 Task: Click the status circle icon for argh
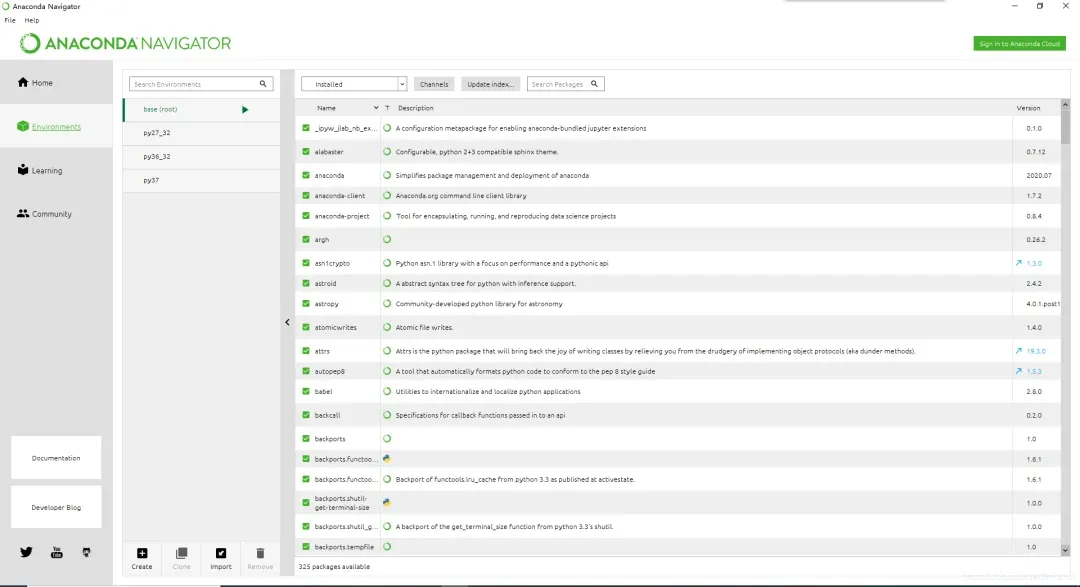click(x=387, y=240)
